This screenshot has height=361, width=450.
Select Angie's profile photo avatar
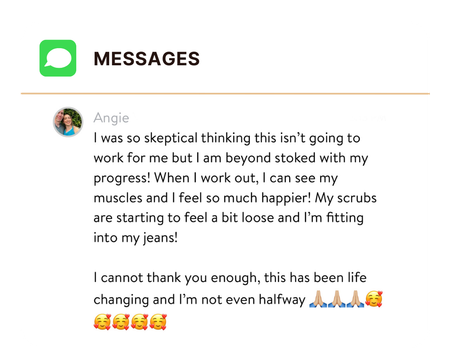coord(68,122)
